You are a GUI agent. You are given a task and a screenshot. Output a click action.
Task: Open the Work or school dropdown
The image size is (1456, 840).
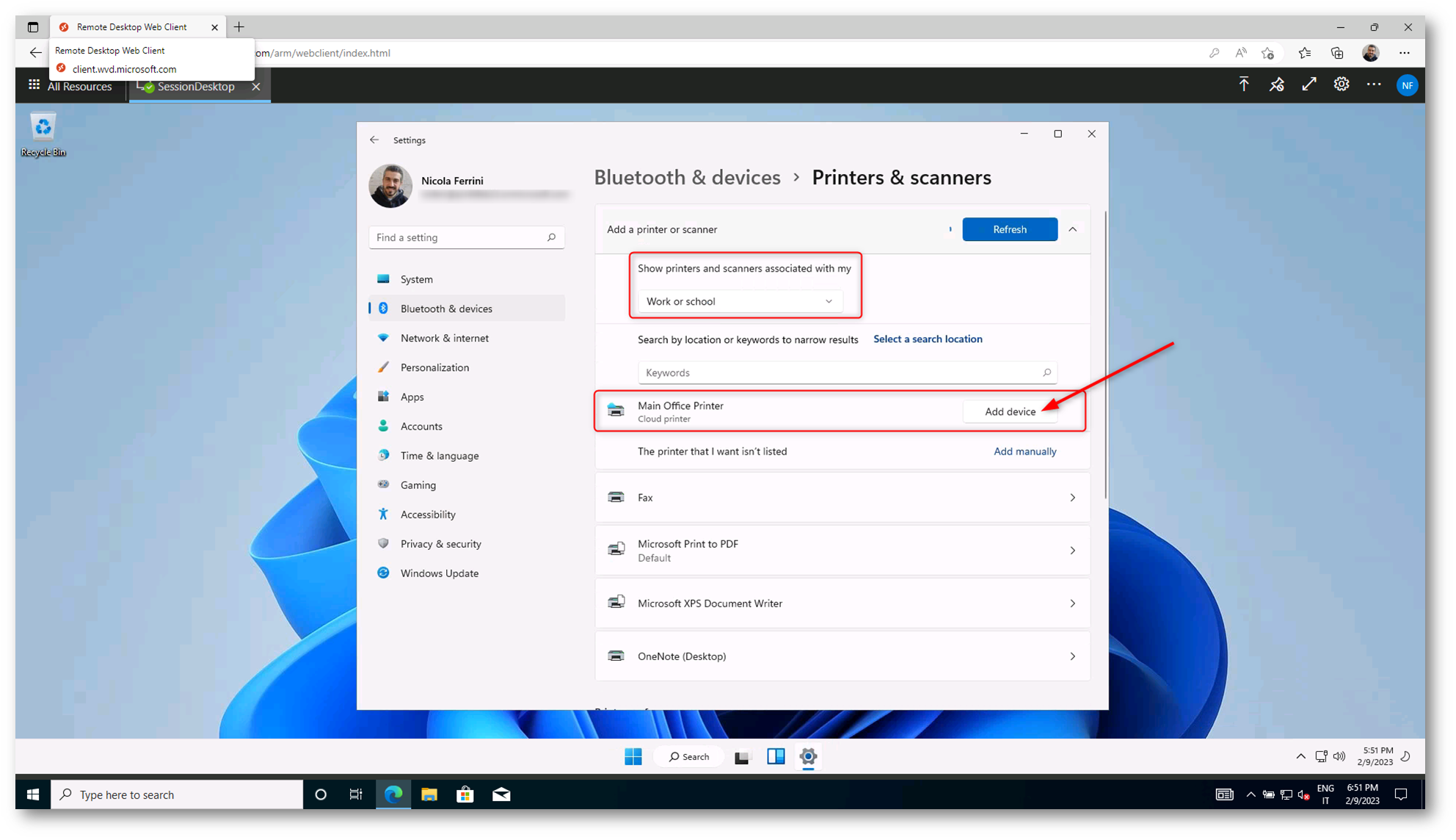740,301
